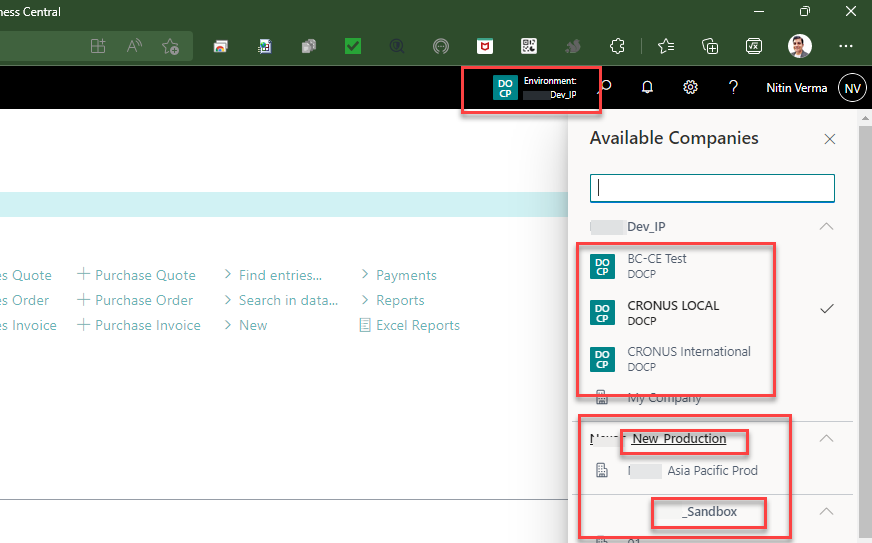Collapse the Dev_IP environment group
872x543 pixels.
coord(826,227)
